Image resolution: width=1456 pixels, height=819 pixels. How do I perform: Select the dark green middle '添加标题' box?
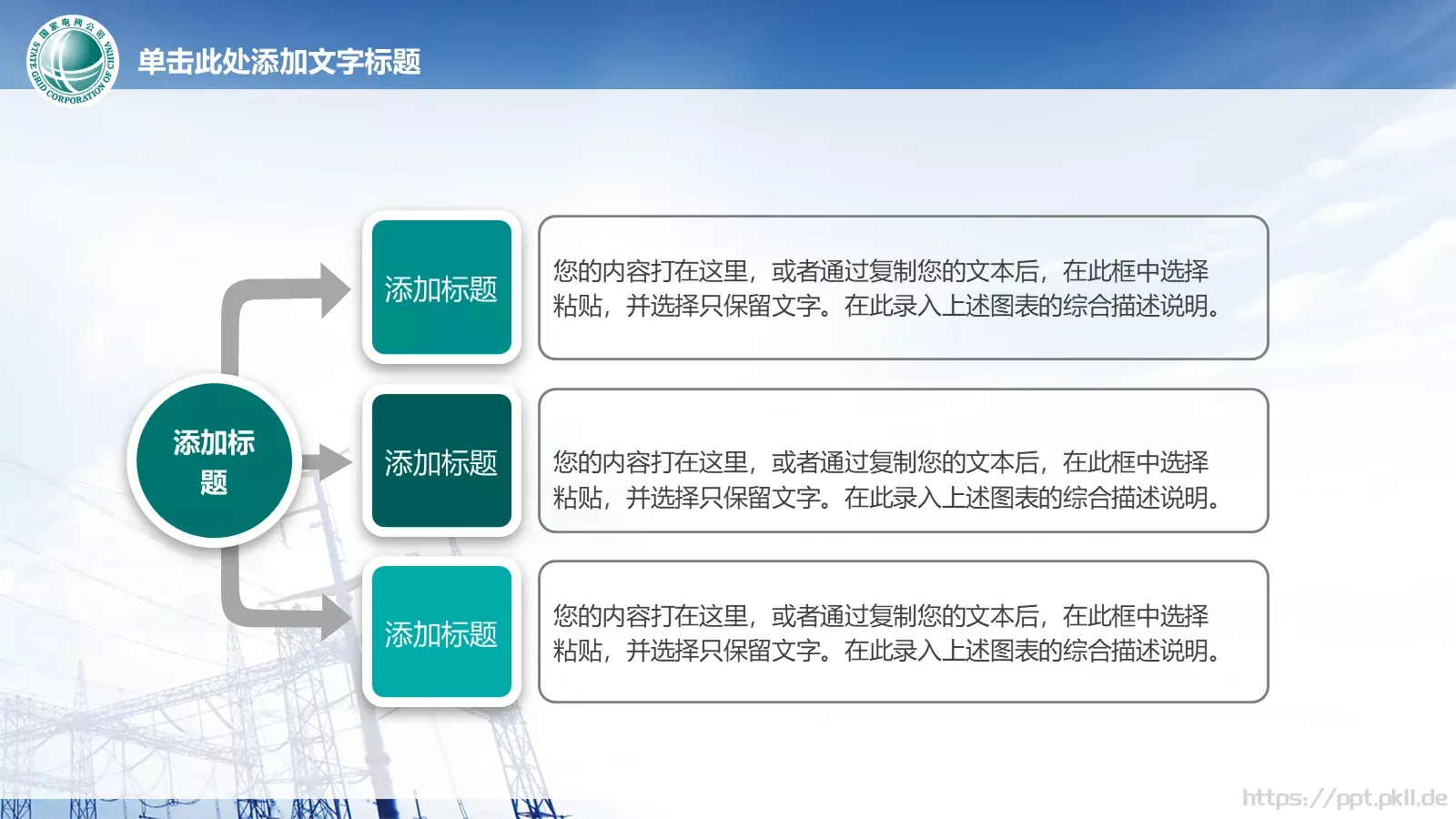441,460
